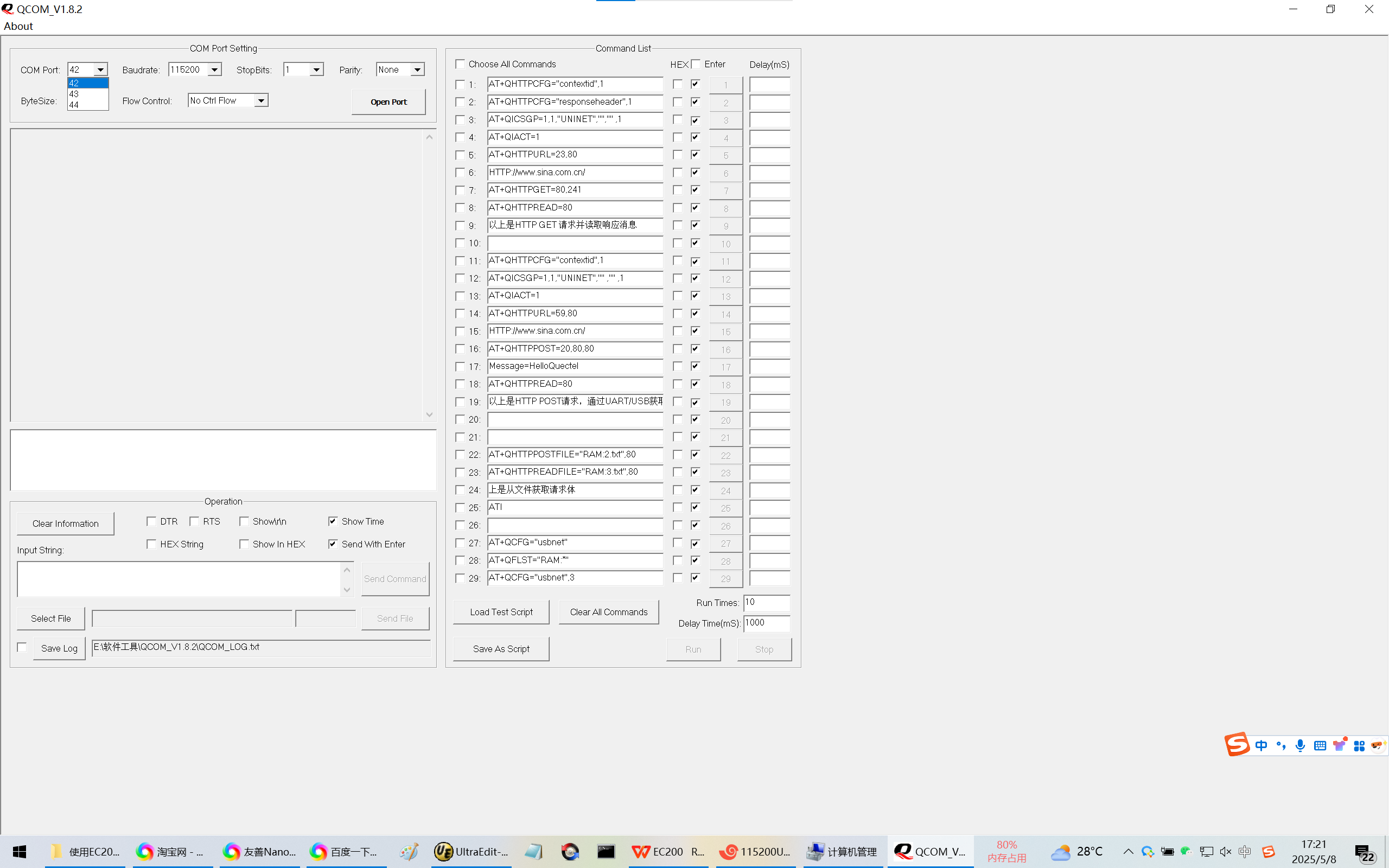This screenshot has height=868, width=1389.
Task: Open the About menu
Action: (x=18, y=26)
